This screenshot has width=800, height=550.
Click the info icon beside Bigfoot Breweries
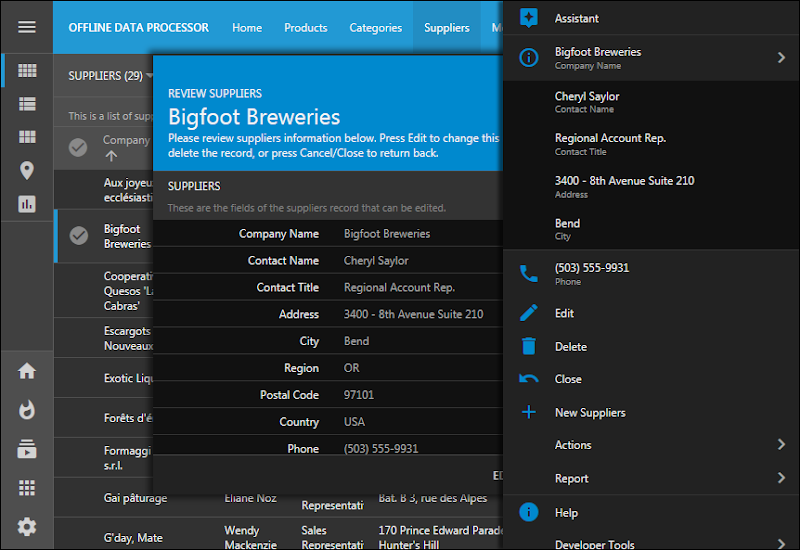[529, 58]
